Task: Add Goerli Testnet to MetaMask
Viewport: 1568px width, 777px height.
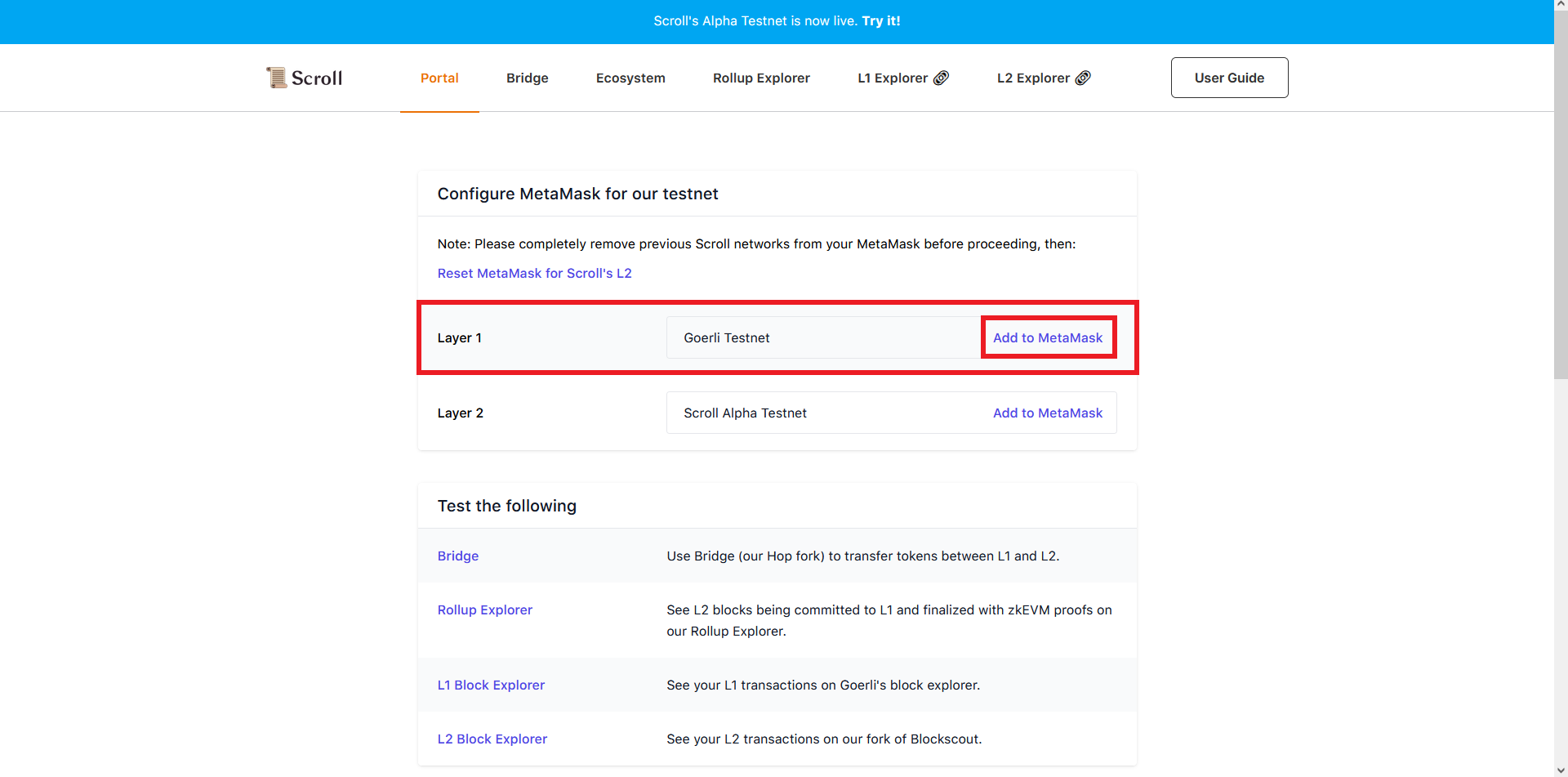Action: tap(1048, 338)
